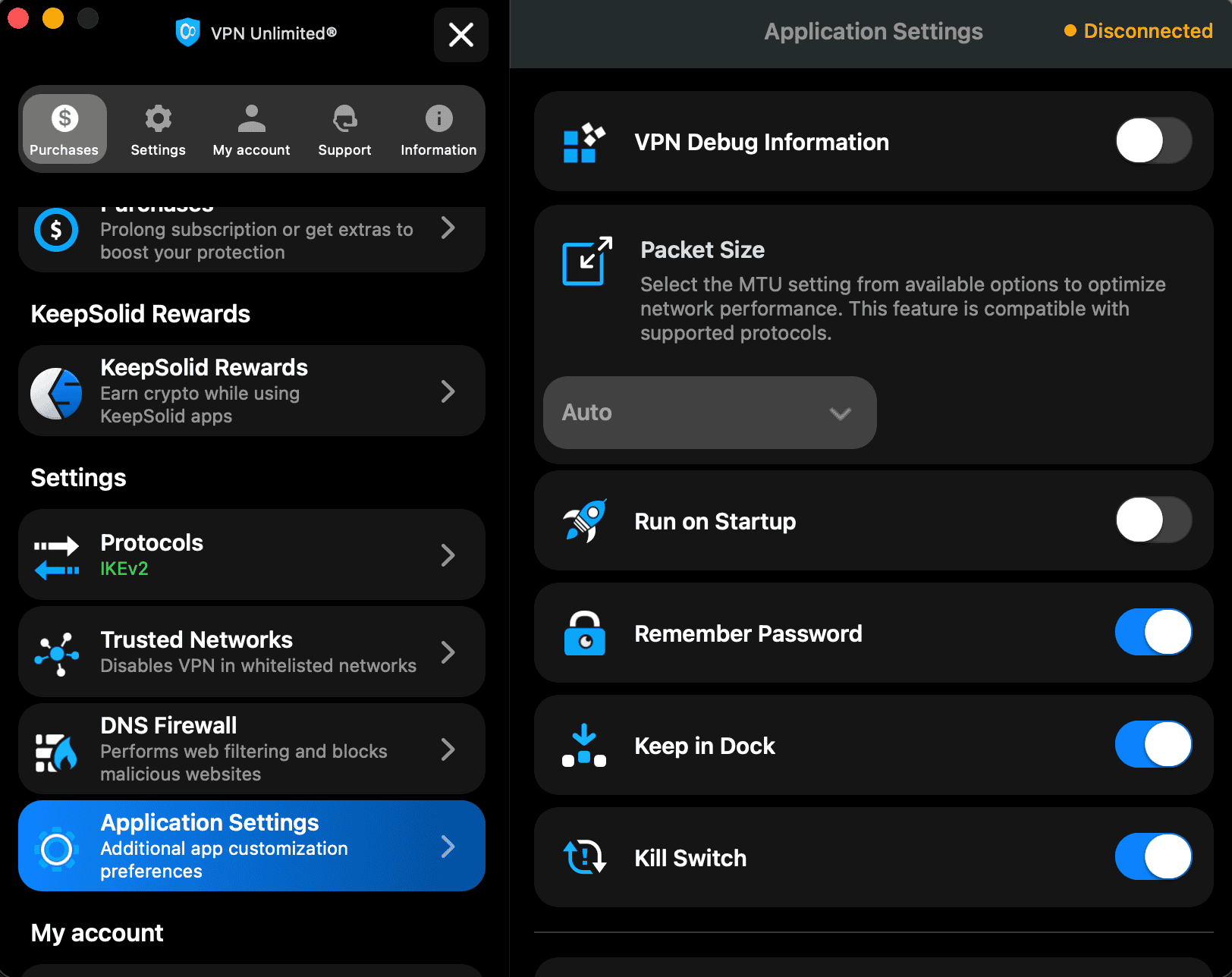Click the 'DNS Firewall' row title
Viewport: 1232px width, 977px height.
168,726
